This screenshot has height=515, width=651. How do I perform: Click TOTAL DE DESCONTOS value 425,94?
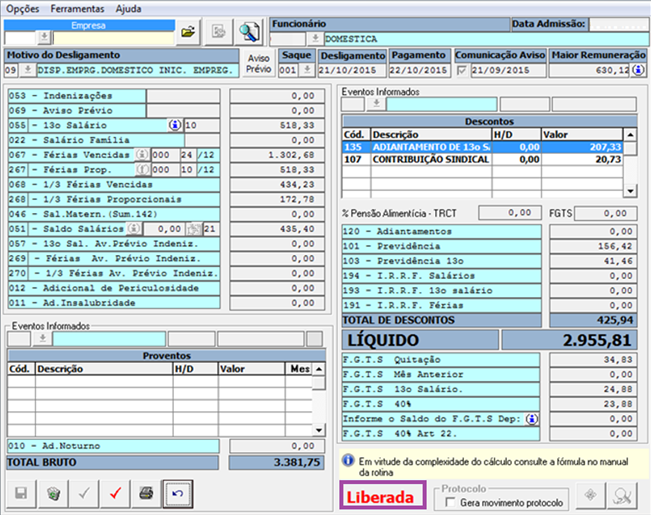pyautogui.click(x=594, y=320)
